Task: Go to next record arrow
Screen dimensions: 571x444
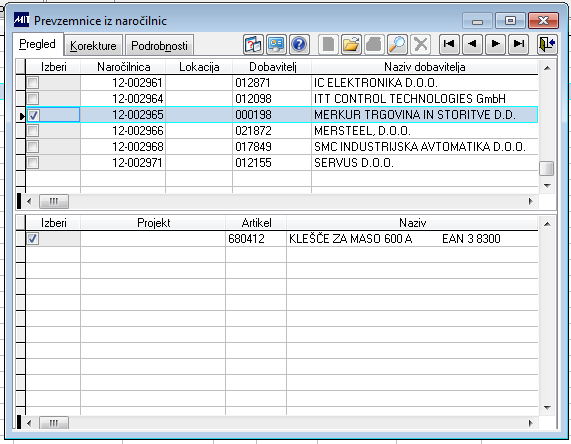Action: (x=495, y=44)
